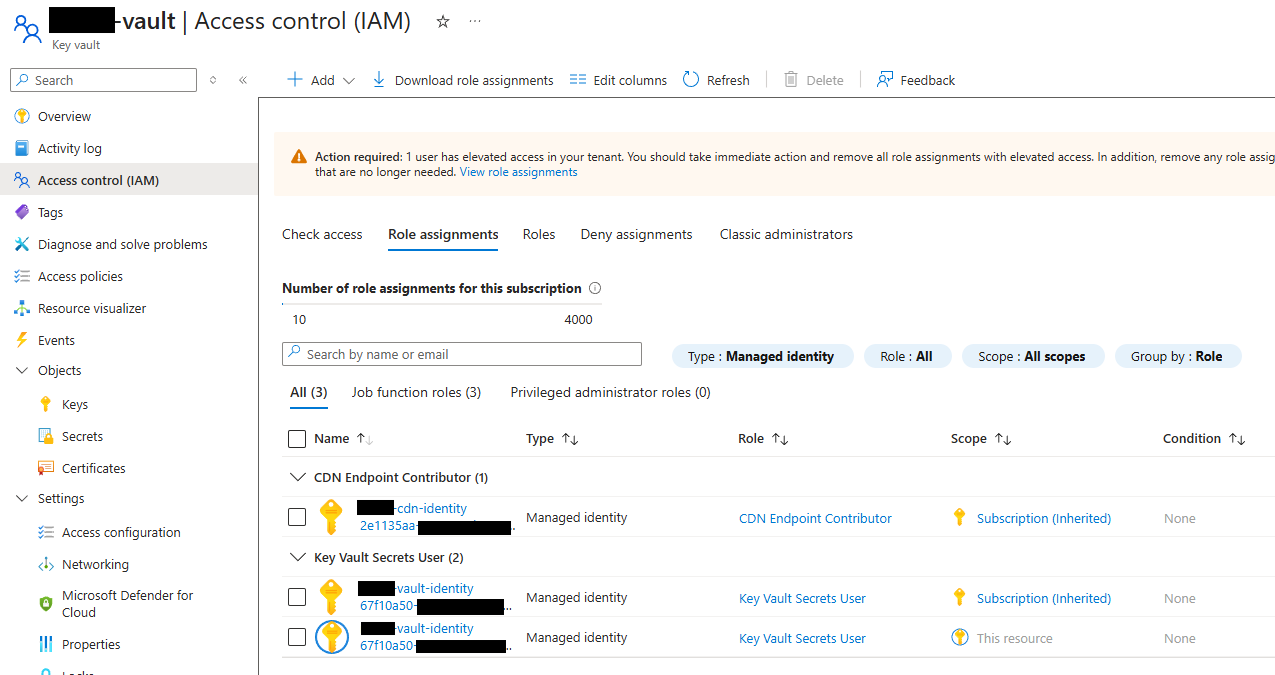
Task: Click the Certificates icon under Objects
Action: (45, 468)
